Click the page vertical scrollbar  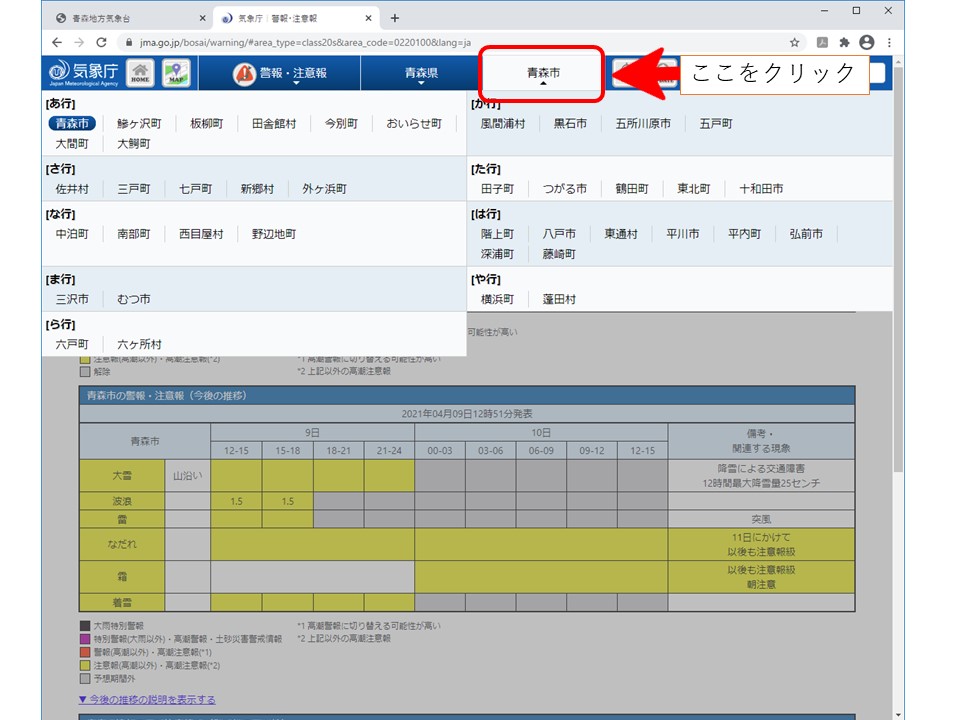(898, 269)
